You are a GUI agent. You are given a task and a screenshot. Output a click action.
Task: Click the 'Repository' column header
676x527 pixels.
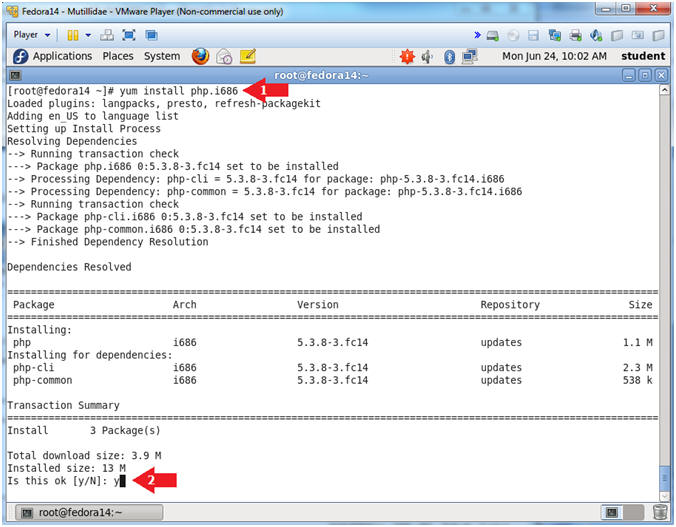click(510, 304)
